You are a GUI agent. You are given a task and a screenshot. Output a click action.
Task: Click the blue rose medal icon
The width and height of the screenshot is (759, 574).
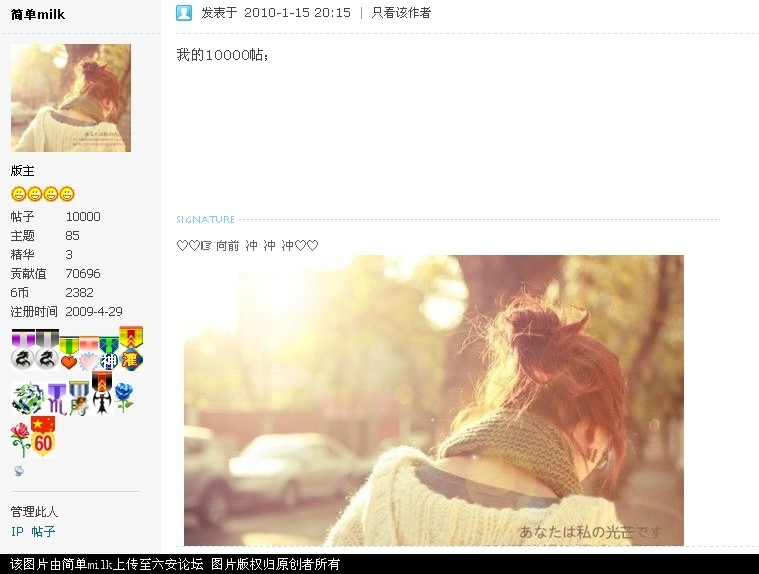pos(123,398)
